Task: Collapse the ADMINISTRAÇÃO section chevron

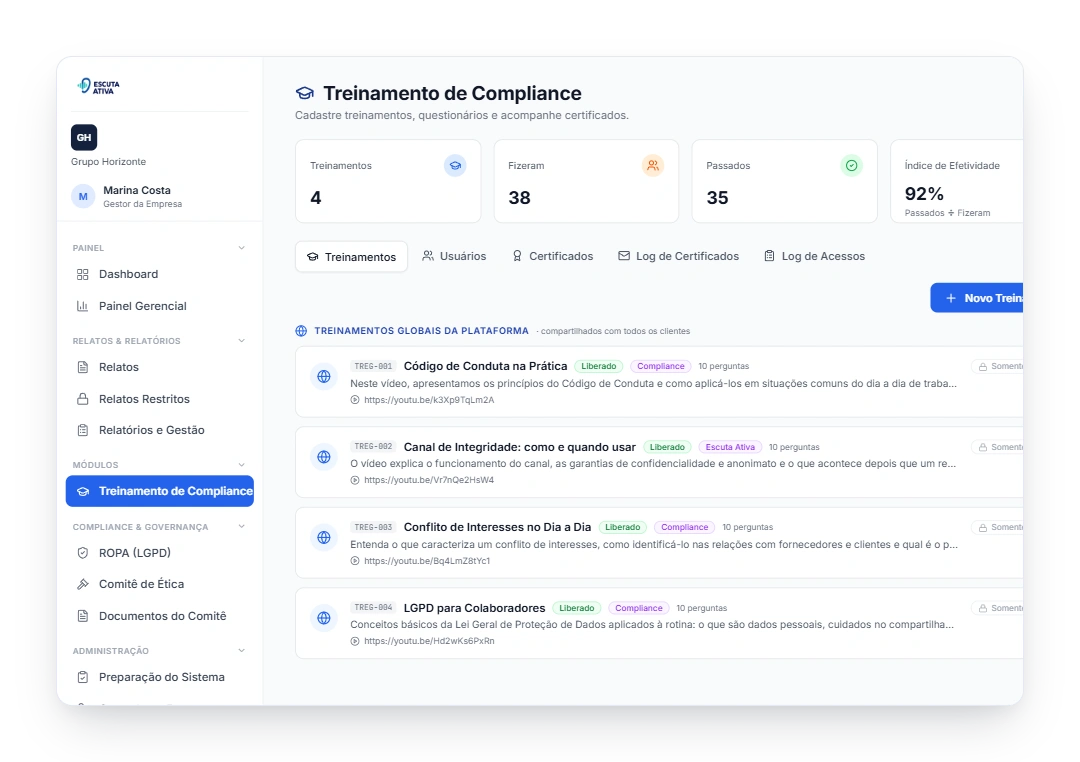Action: [242, 651]
